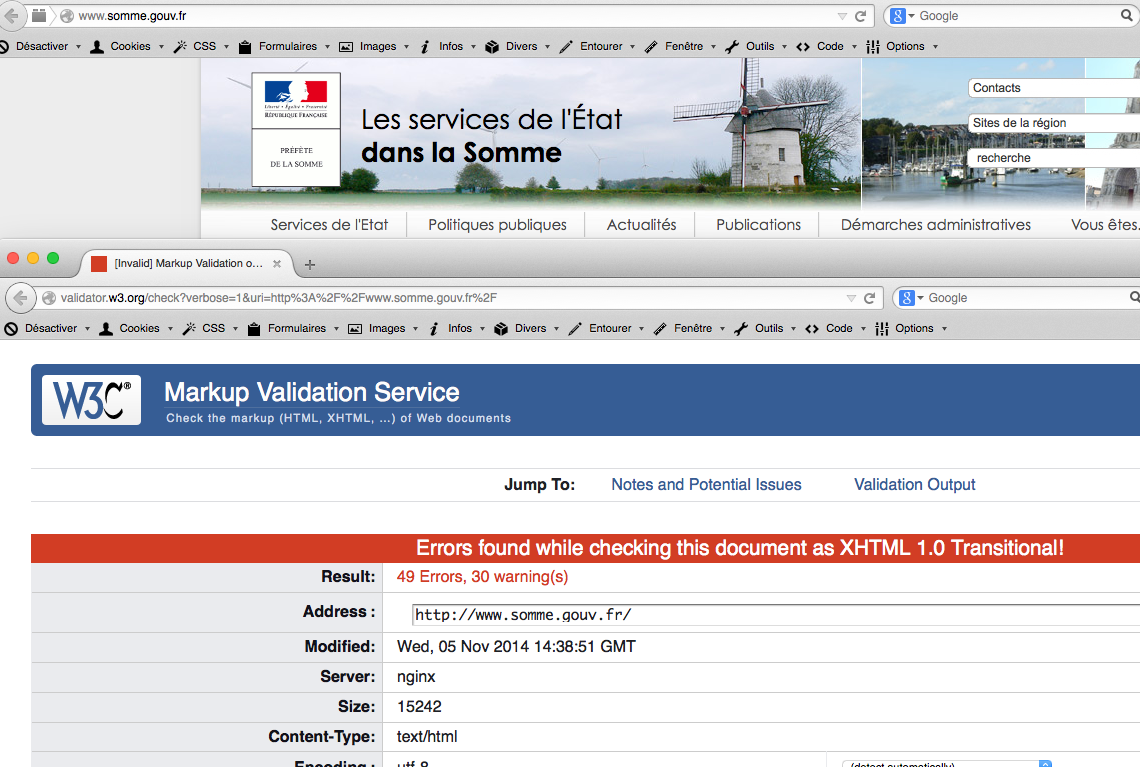Open URL history dropdown in validator address bar
Image resolution: width=1140 pixels, height=767 pixels.
851,298
